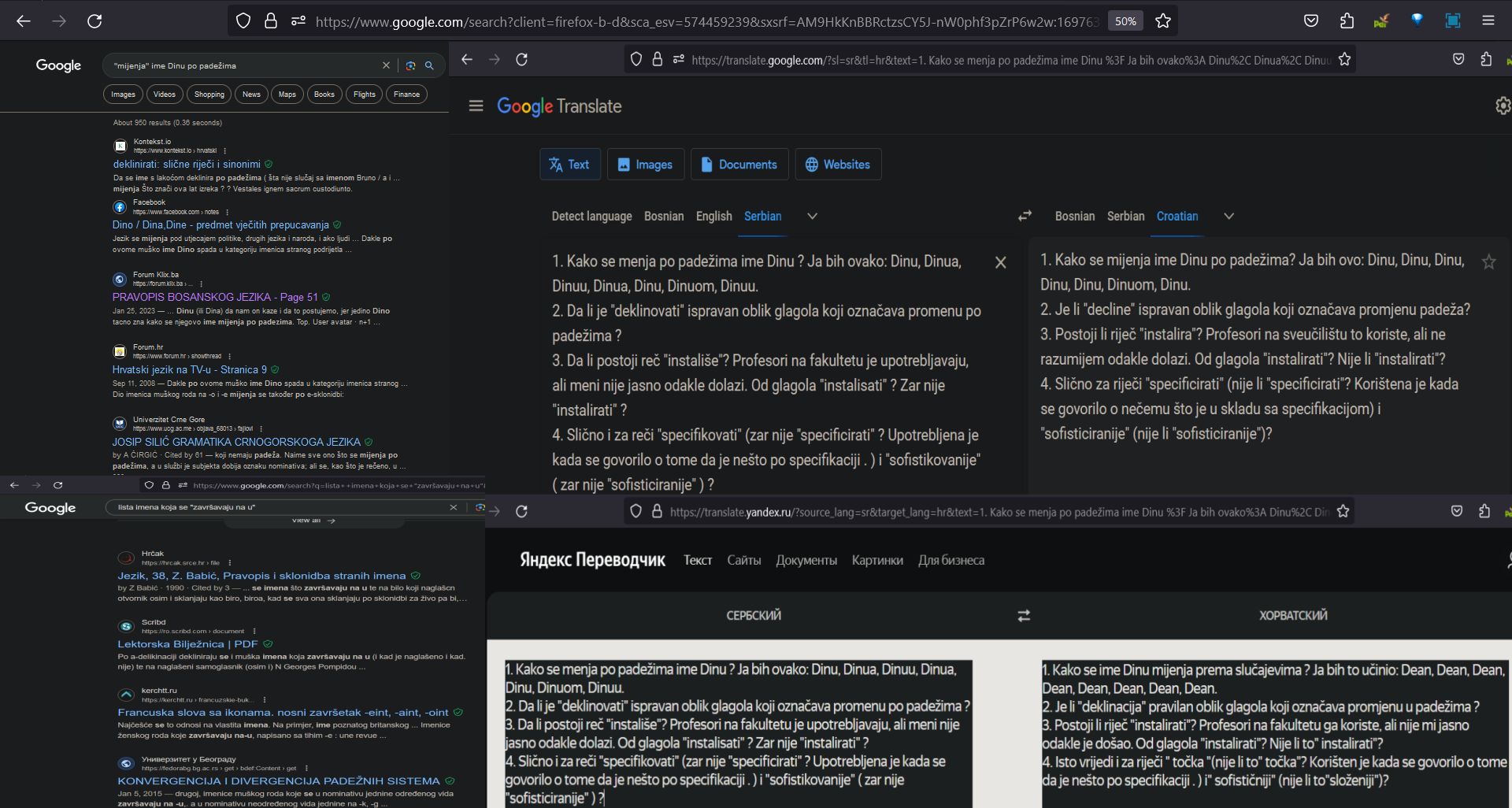Open "JOSIP SILIĆ GRAMATIKA CRNOGORSKOGA JEZIKA" result

pyautogui.click(x=236, y=443)
